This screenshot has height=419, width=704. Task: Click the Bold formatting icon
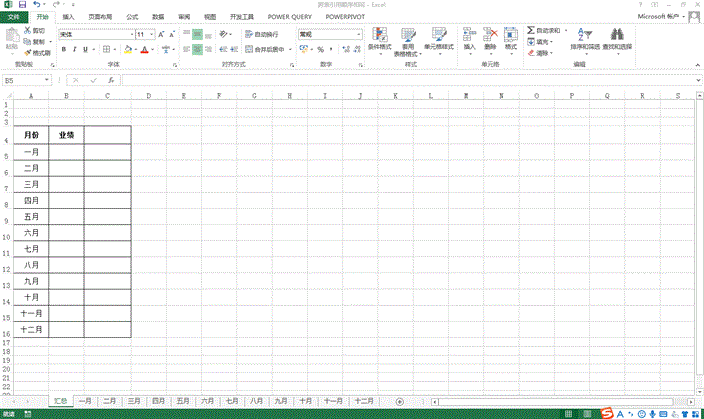63,49
